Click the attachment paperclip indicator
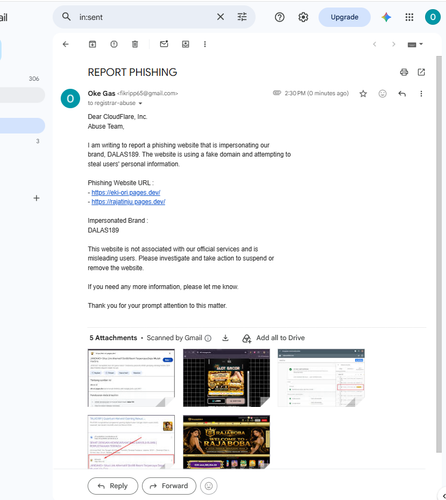 (277, 93)
